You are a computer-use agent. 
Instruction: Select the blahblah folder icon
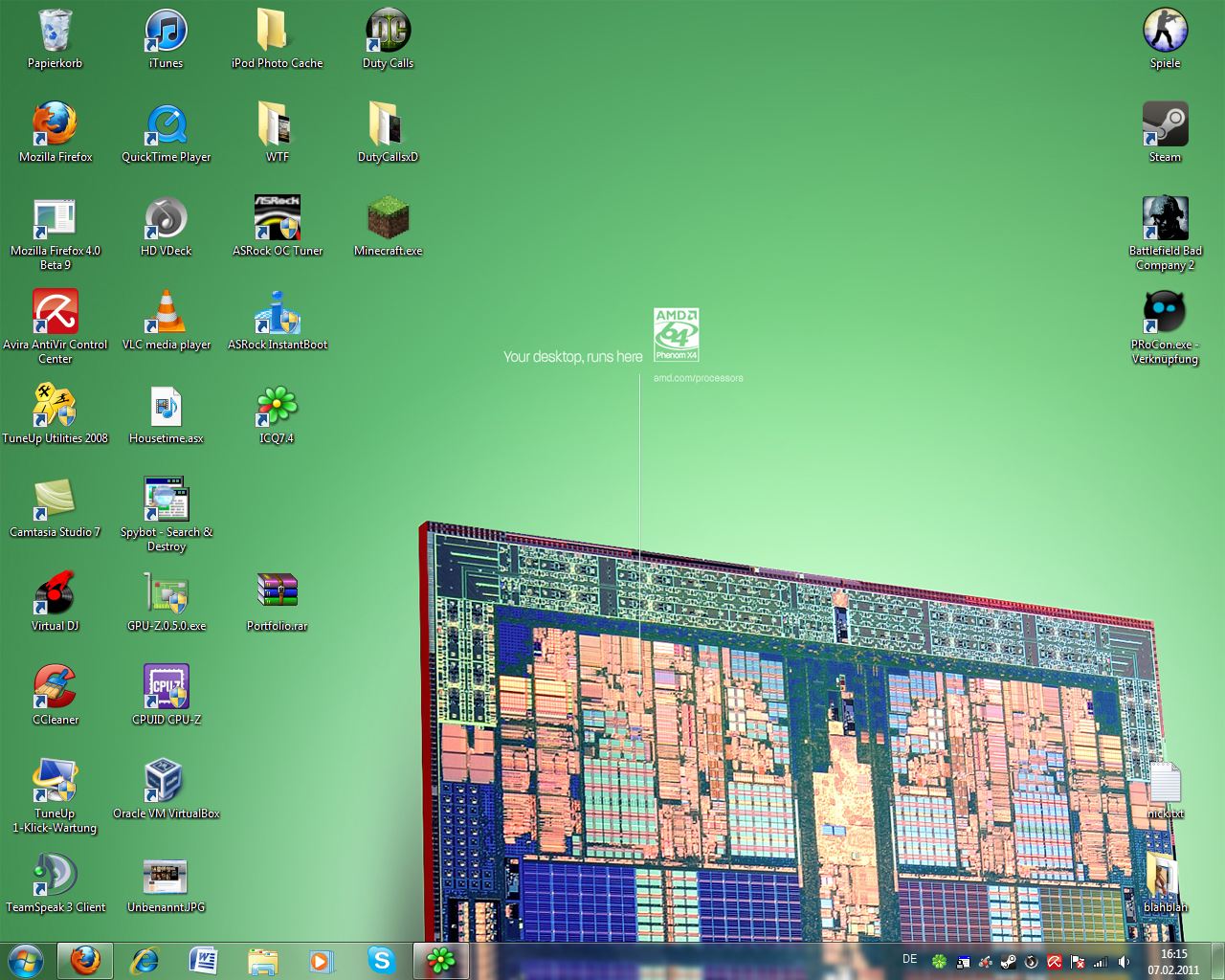pyautogui.click(x=1165, y=884)
